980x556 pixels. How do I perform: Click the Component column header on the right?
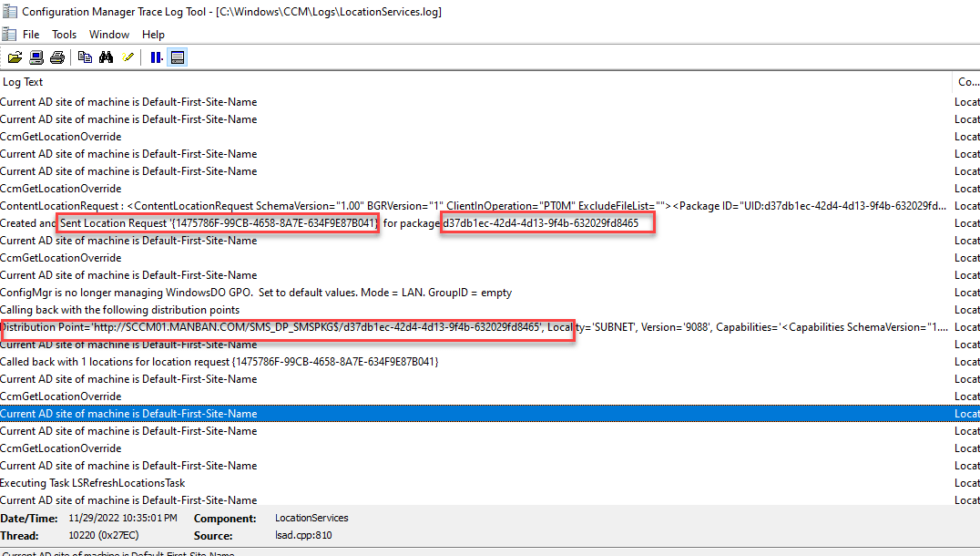click(967, 82)
